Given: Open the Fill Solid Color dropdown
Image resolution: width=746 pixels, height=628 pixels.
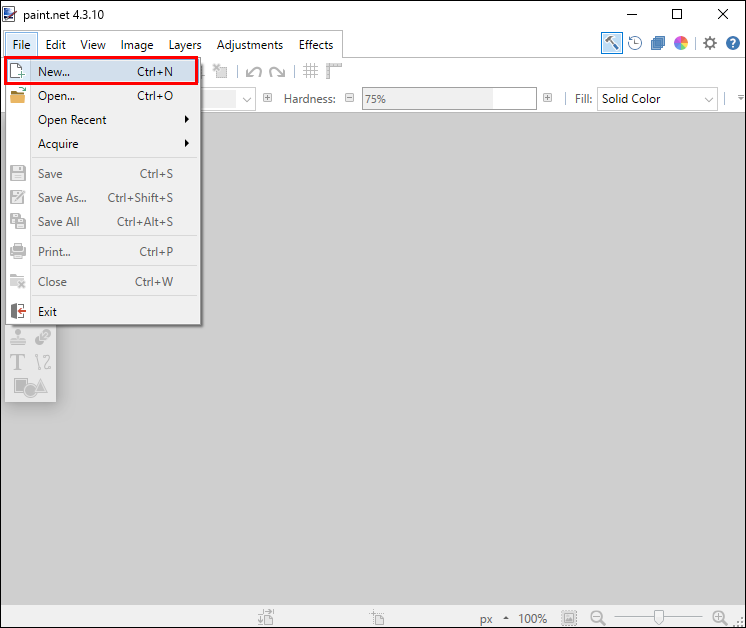Looking at the screenshot, I should (657, 98).
